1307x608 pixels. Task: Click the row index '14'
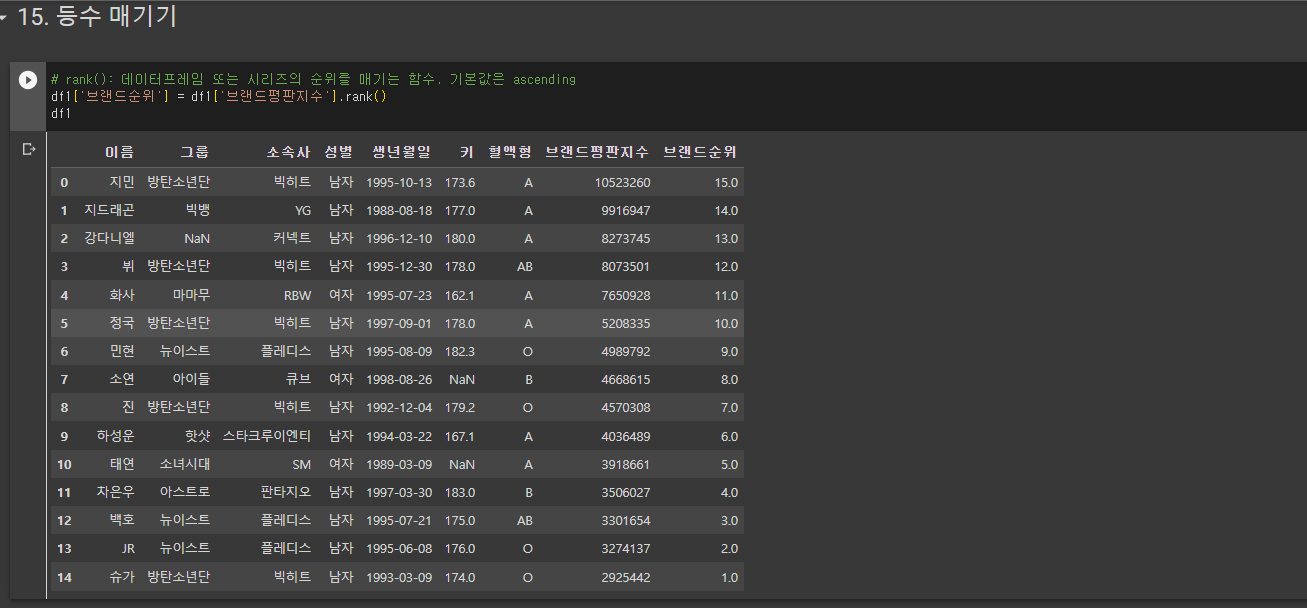[x=64, y=577]
